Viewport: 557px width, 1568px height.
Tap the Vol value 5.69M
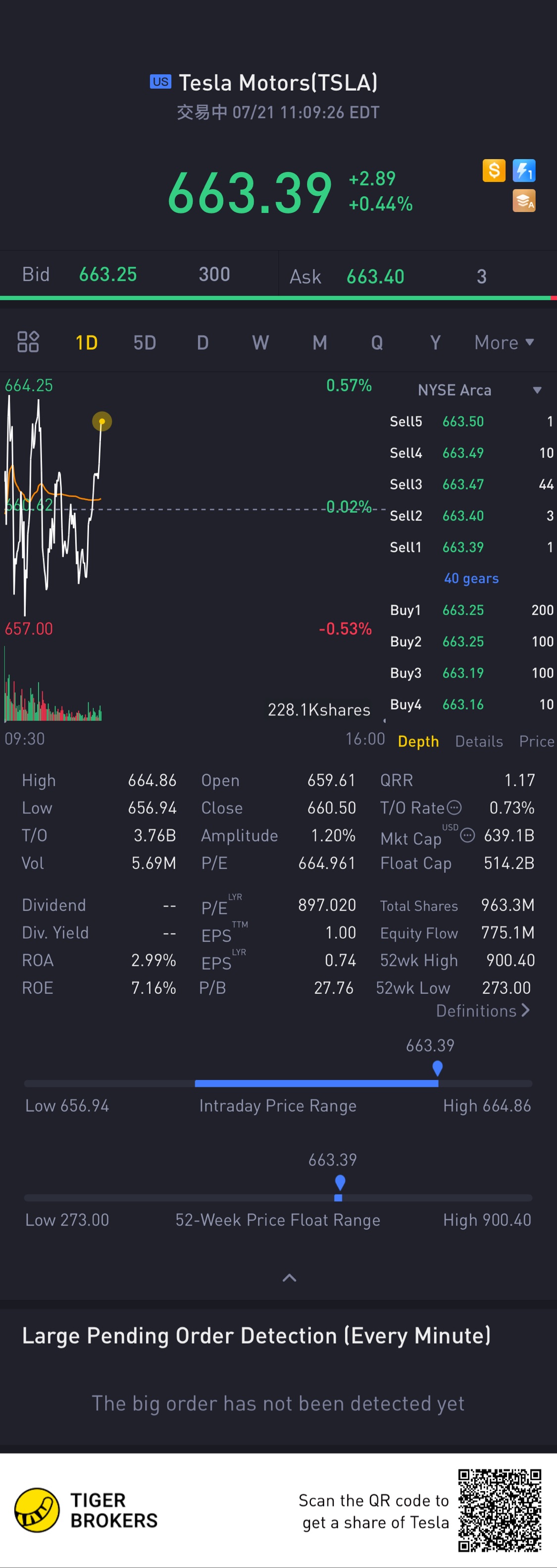click(x=154, y=863)
